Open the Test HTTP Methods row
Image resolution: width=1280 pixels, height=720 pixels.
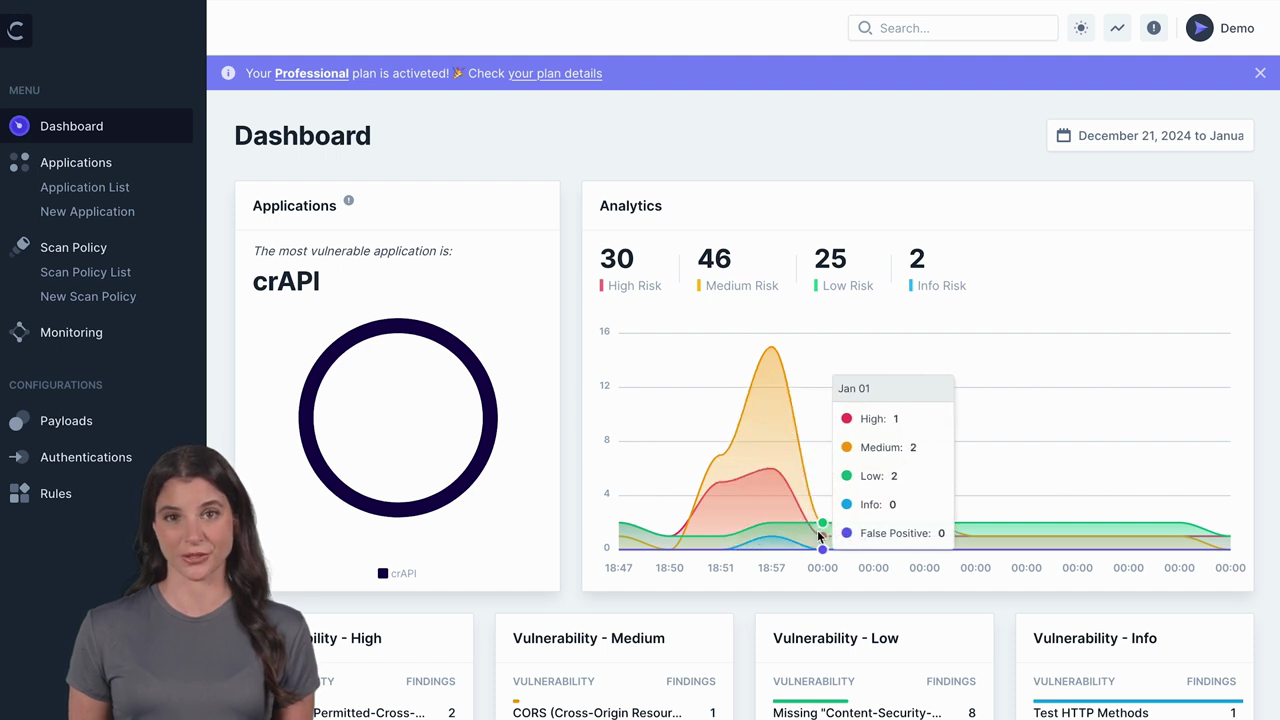tap(1138, 713)
